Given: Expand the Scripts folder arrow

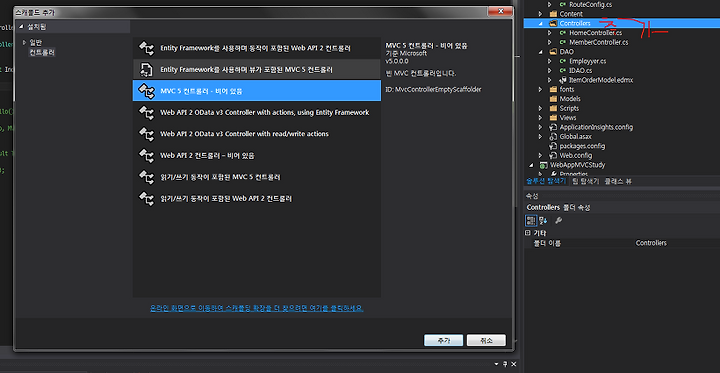Looking at the screenshot, I should point(541,108).
